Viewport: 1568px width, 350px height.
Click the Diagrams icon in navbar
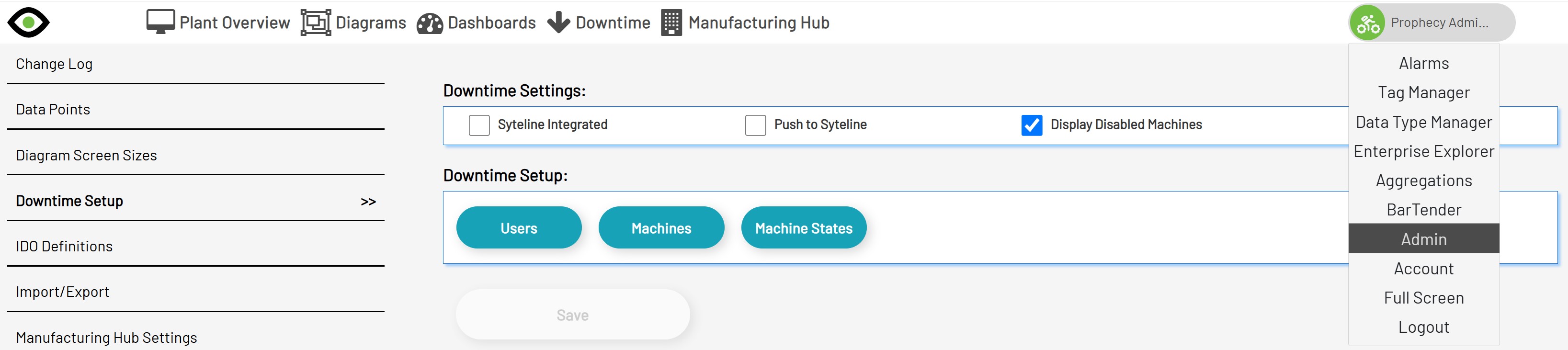pos(316,23)
